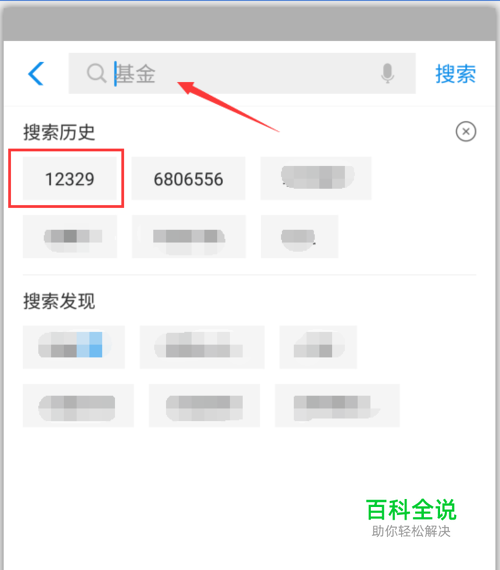The width and height of the screenshot is (500, 570).
Task: Select wide middle chip under 搜索发现
Action: (202, 347)
